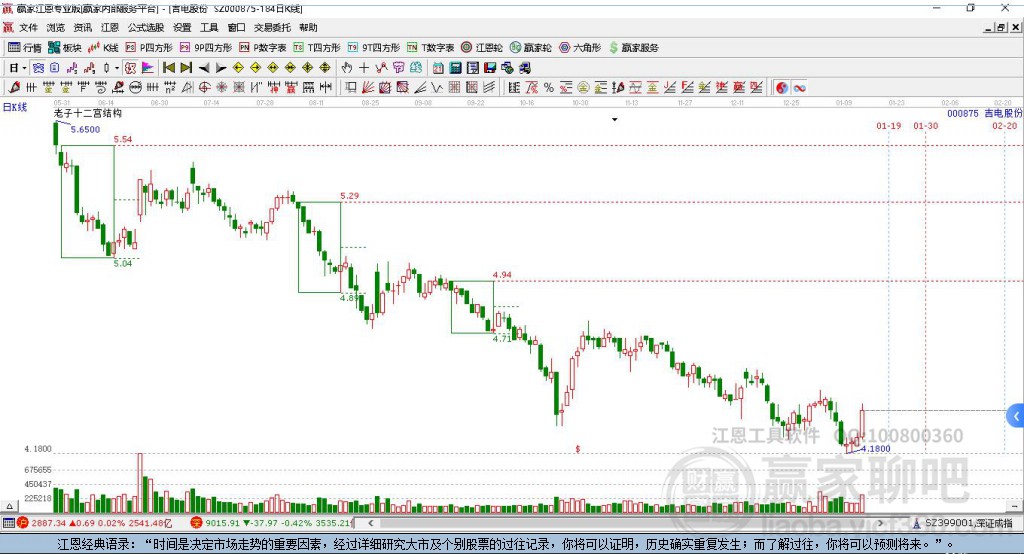The image size is (1024, 554).
Task: Open the 赢家轮 wheel tool
Action: 531,48
